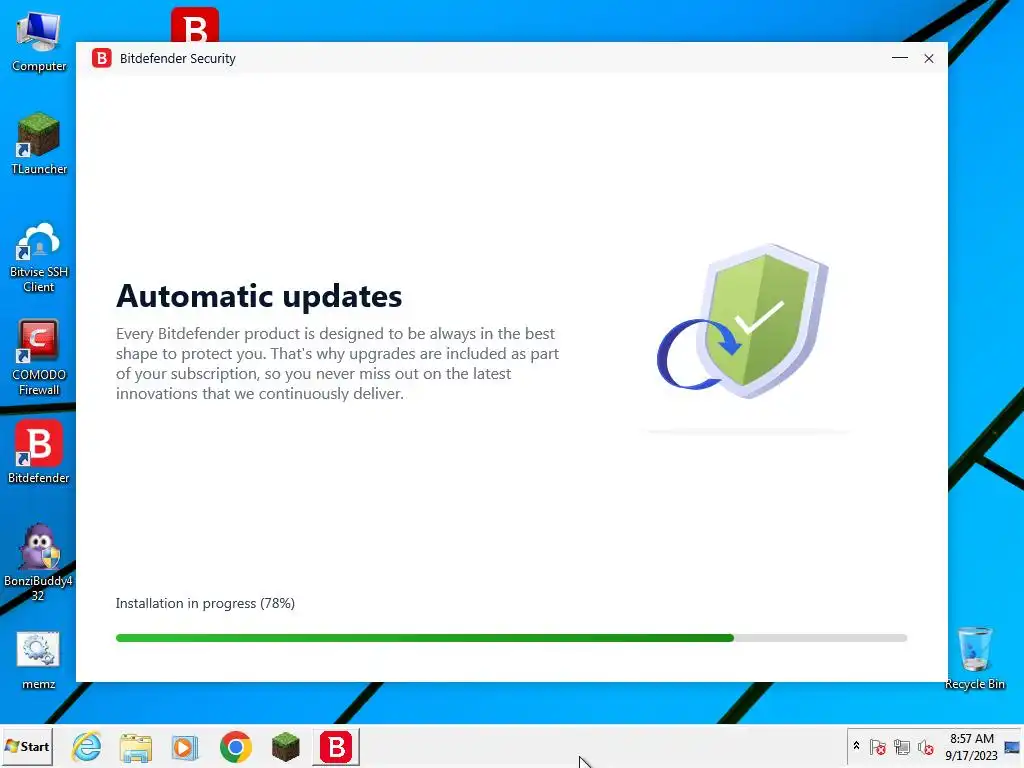Open the clock showing 8:57 AM

[971, 746]
